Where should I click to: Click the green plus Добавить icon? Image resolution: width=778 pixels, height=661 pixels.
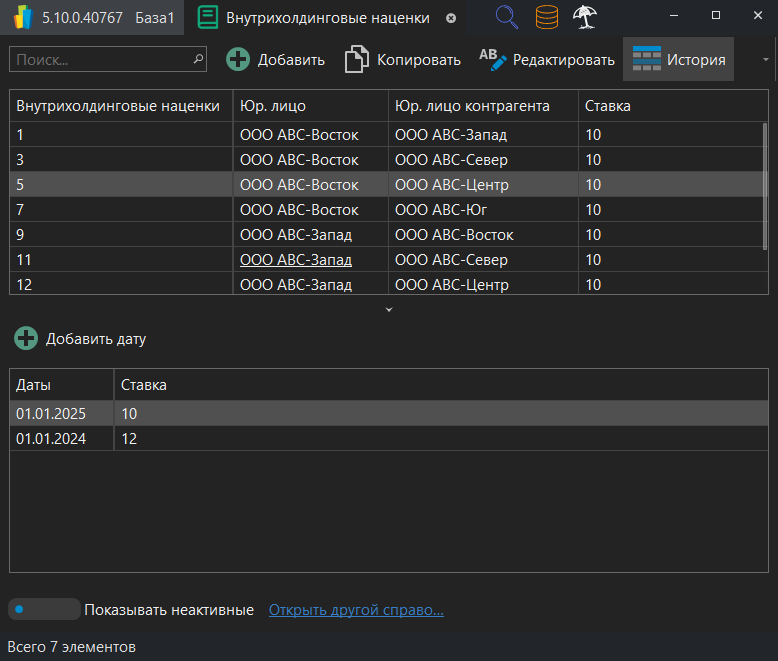(238, 59)
